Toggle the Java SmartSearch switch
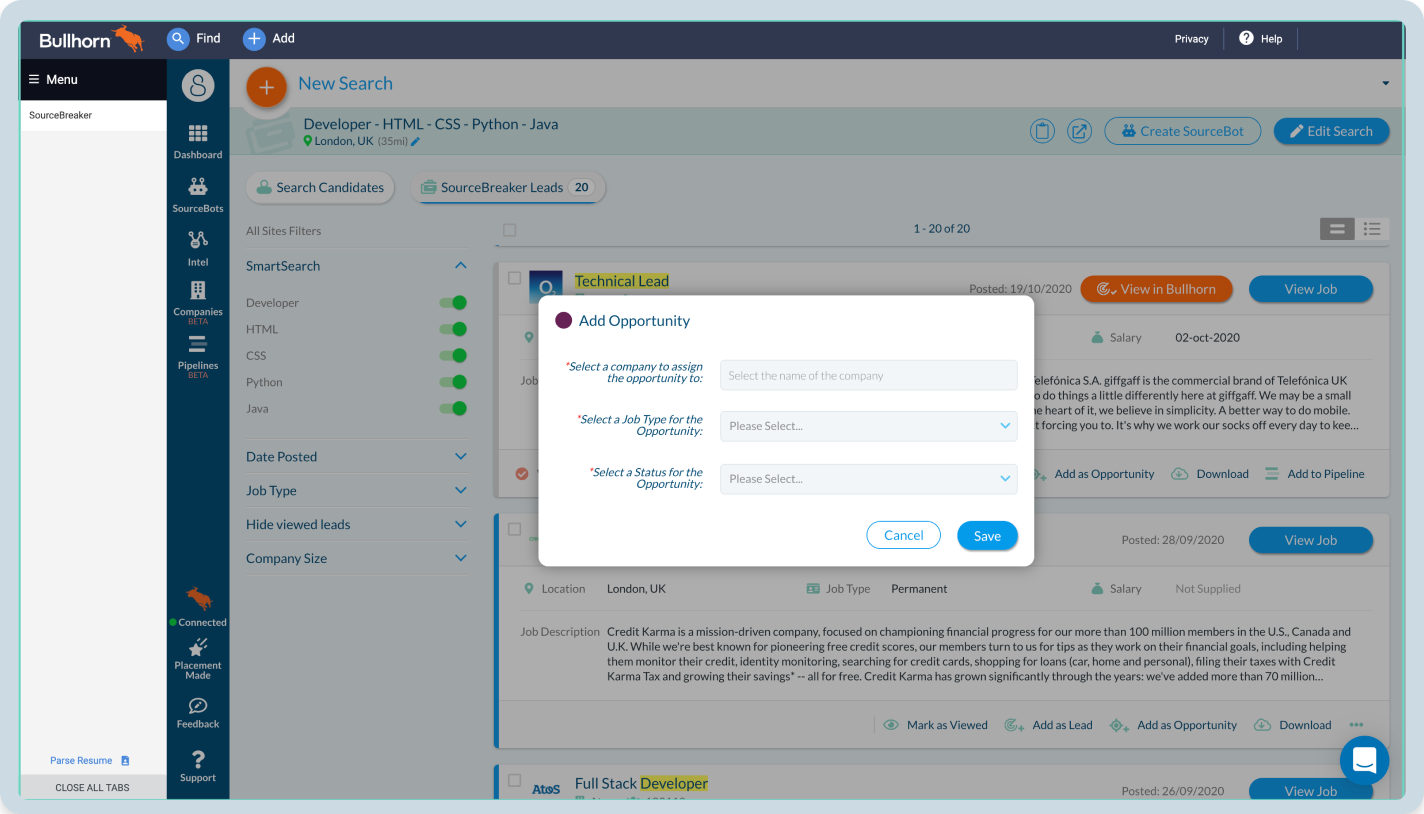 453,408
